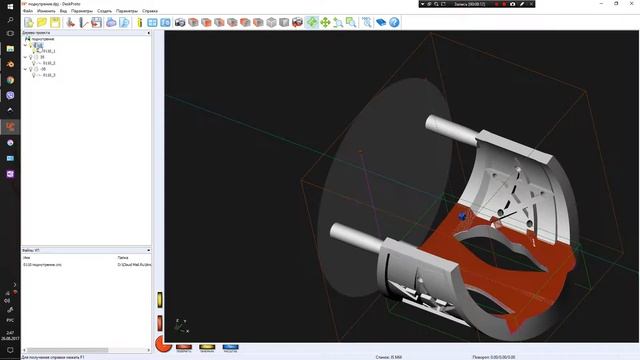
Task: Click the blue cloud-shaped toolbar icon
Action: click(111, 22)
